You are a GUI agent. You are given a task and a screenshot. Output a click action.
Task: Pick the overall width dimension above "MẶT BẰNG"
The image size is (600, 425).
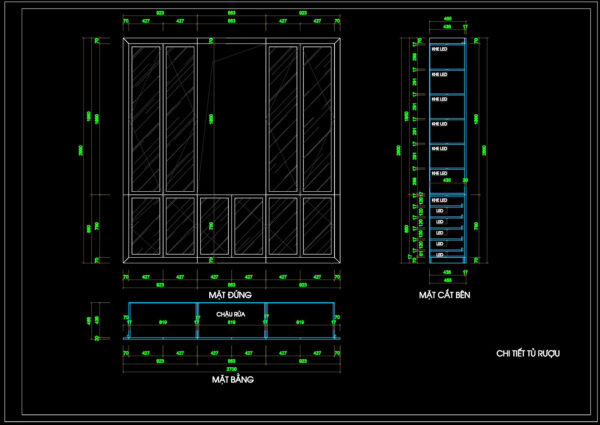pos(232,369)
